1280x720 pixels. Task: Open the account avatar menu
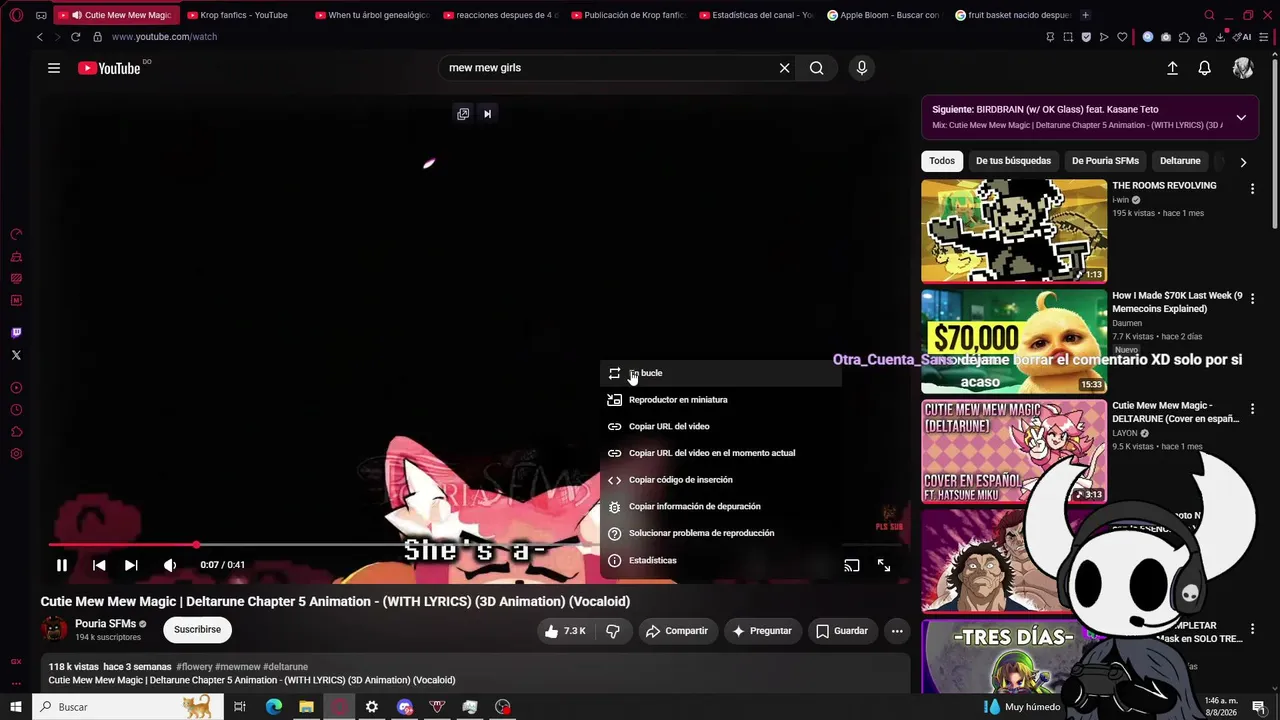[x=1243, y=68]
